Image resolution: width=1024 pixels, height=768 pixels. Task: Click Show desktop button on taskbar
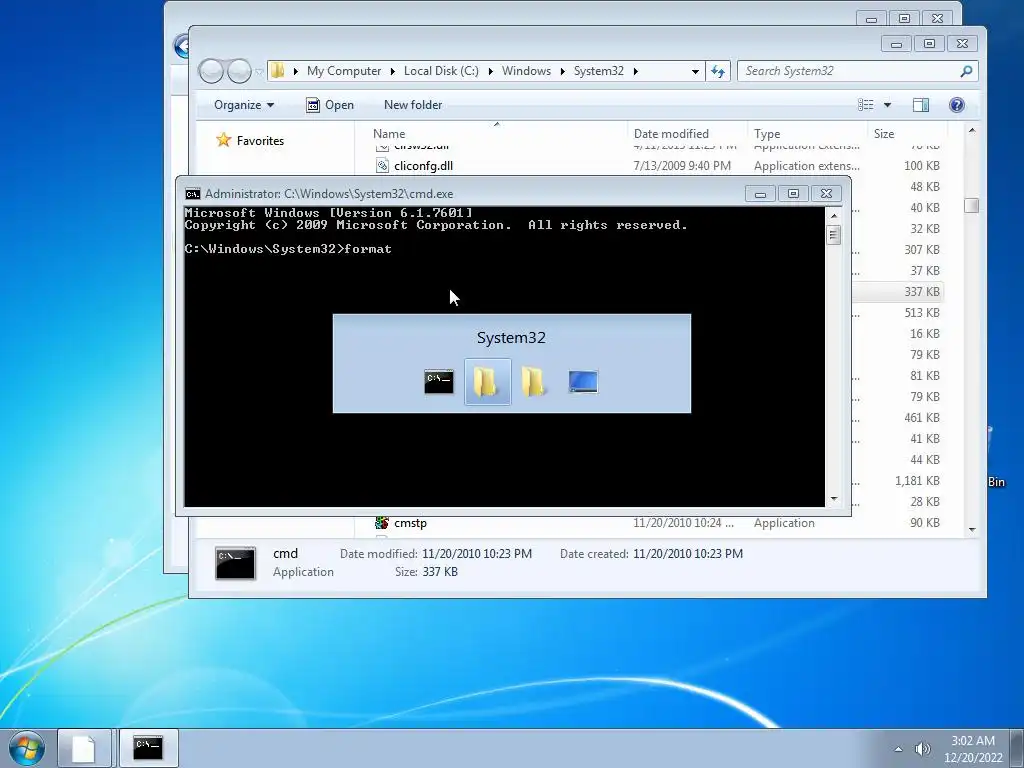click(1016, 748)
